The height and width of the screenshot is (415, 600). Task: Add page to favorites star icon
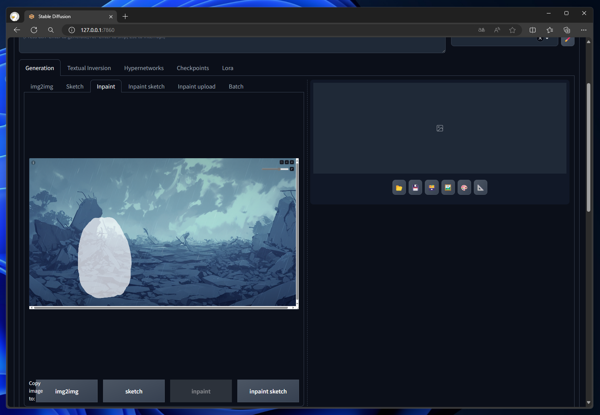pos(512,30)
